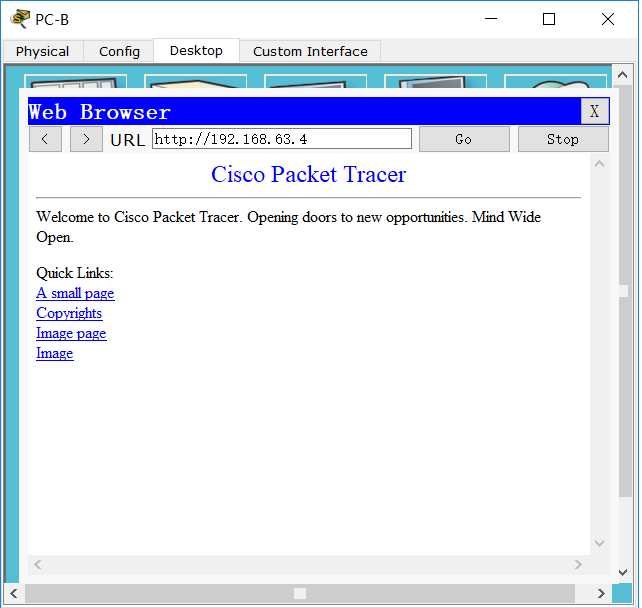642x608 pixels.
Task: Open the 'A small page' link
Action: [75, 293]
